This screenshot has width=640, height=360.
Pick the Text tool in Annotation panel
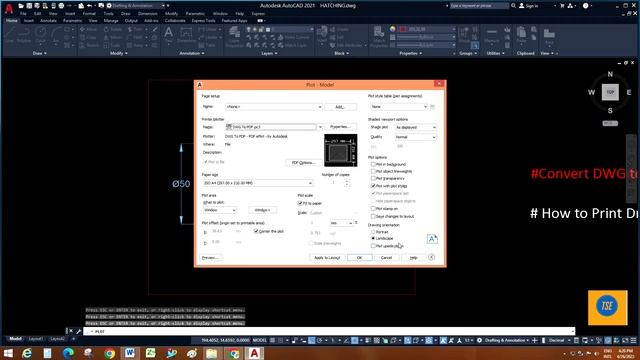coord(168,34)
